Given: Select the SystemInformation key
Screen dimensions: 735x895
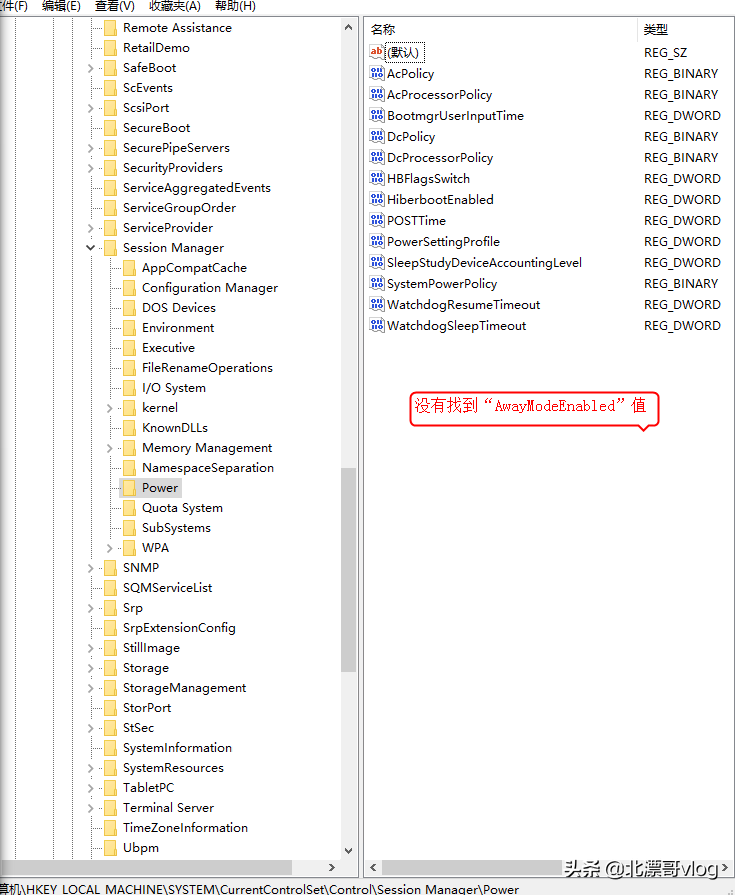Looking at the screenshot, I should pos(177,748).
